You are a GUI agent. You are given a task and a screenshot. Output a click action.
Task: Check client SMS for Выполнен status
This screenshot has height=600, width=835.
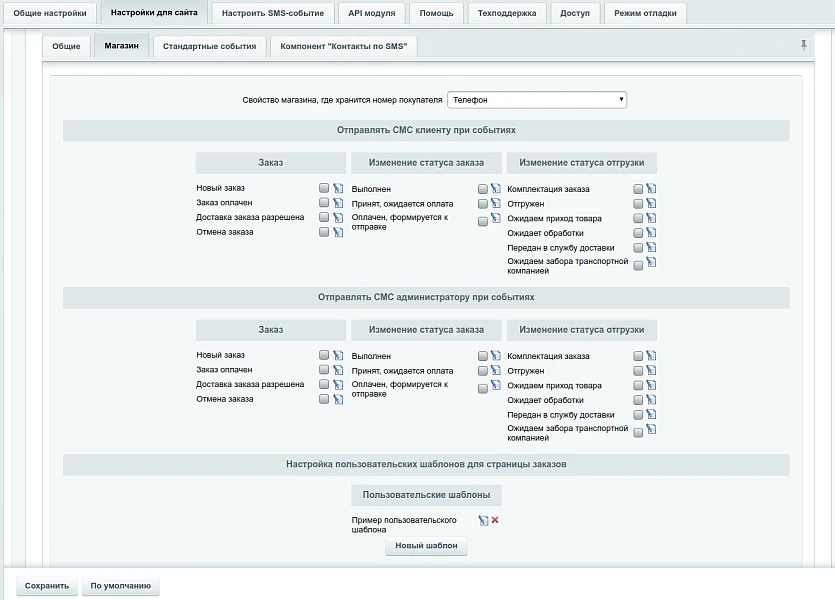point(482,189)
